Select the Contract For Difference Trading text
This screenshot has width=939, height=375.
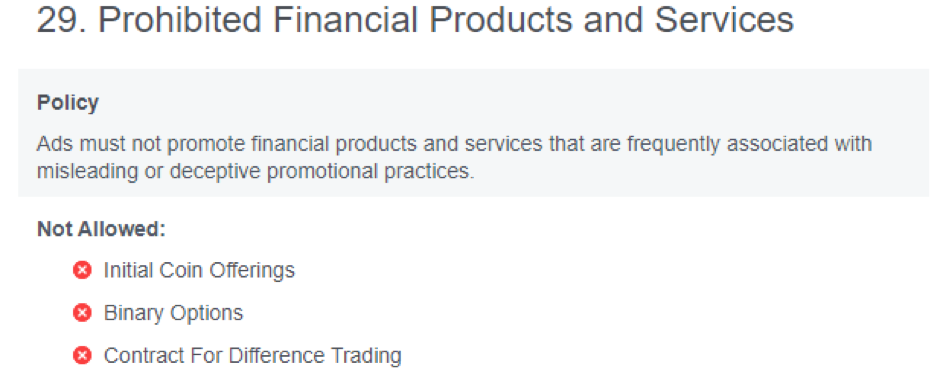(x=253, y=356)
